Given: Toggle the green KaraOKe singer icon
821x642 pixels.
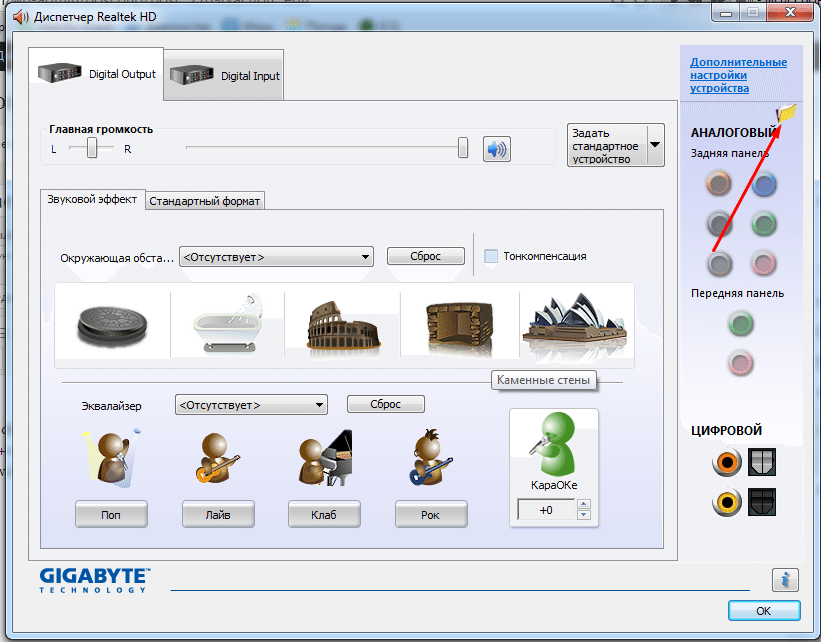Looking at the screenshot, I should pyautogui.click(x=554, y=444).
